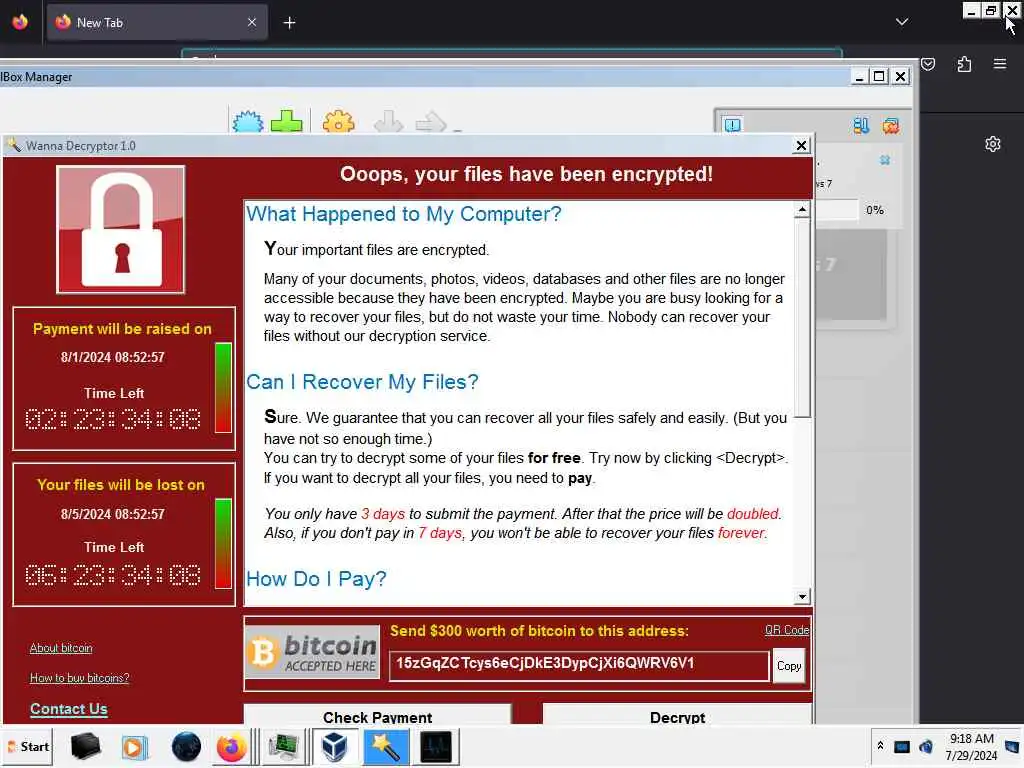1024x768 pixels.
Task: Click the 02:23:34:08 countdown timer
Action: [113, 419]
